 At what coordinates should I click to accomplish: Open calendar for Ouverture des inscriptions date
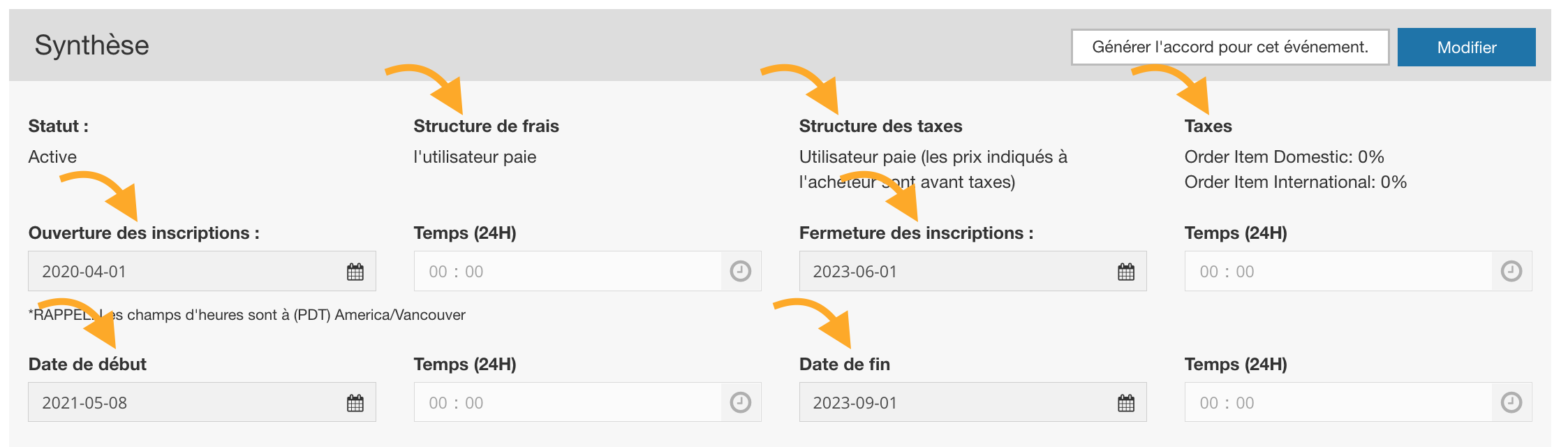tap(355, 272)
